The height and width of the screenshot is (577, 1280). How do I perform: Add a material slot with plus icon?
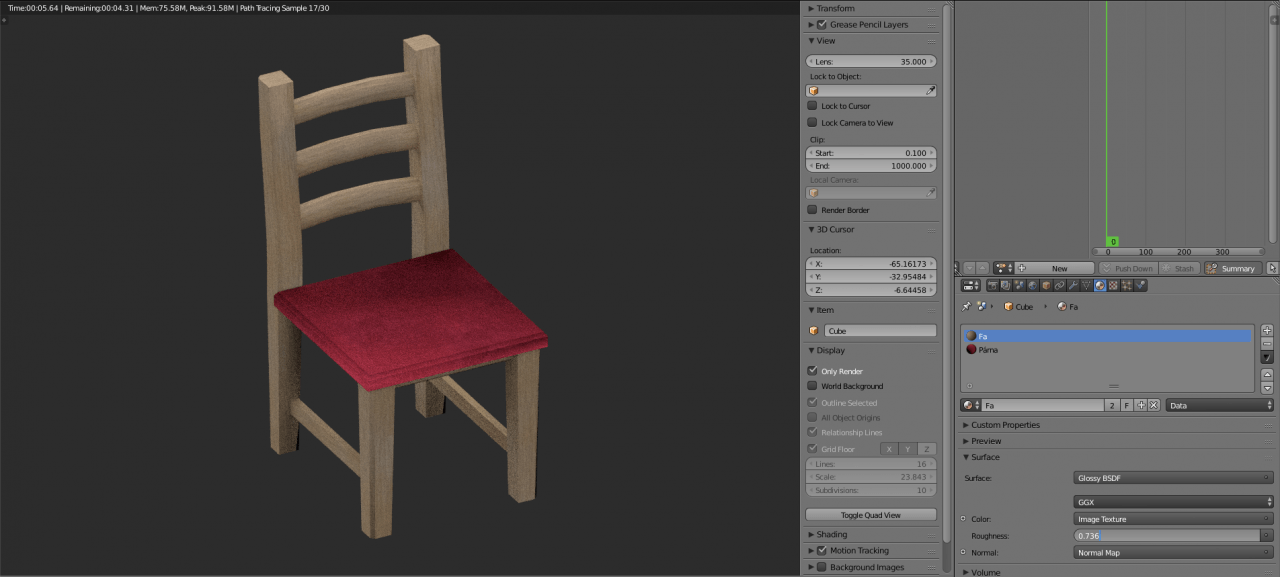click(x=1267, y=330)
